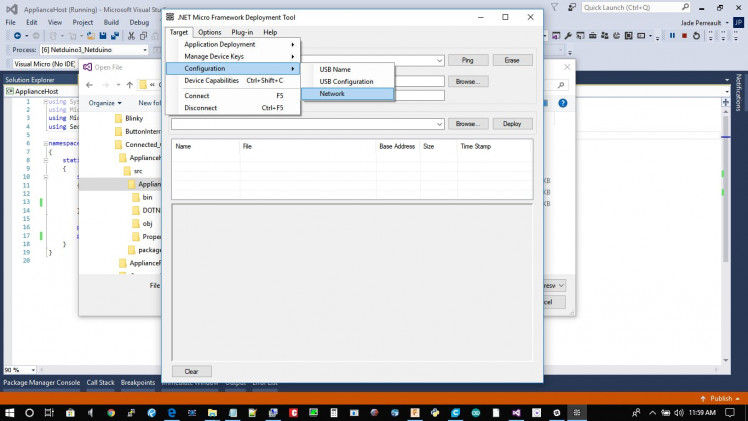This screenshot has width=748, height=421.
Task: Switch to the Package Manager Console tab
Action: [42, 382]
